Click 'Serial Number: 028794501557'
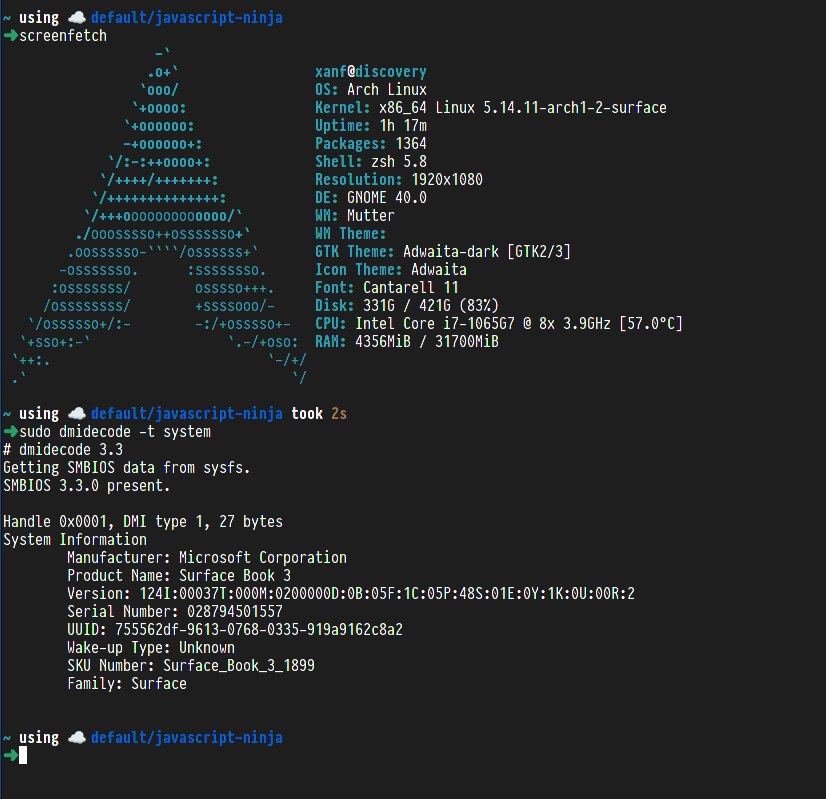 coord(175,611)
